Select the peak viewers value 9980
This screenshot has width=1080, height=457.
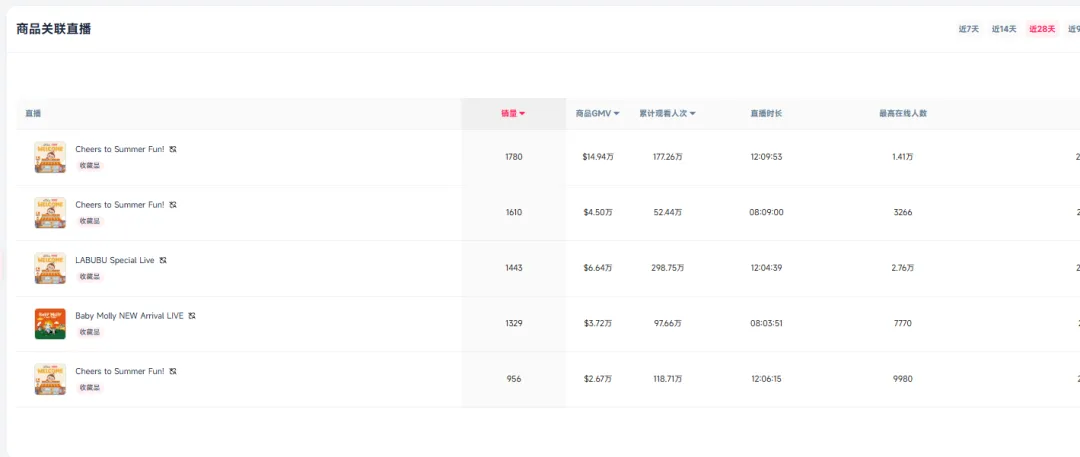pos(902,379)
